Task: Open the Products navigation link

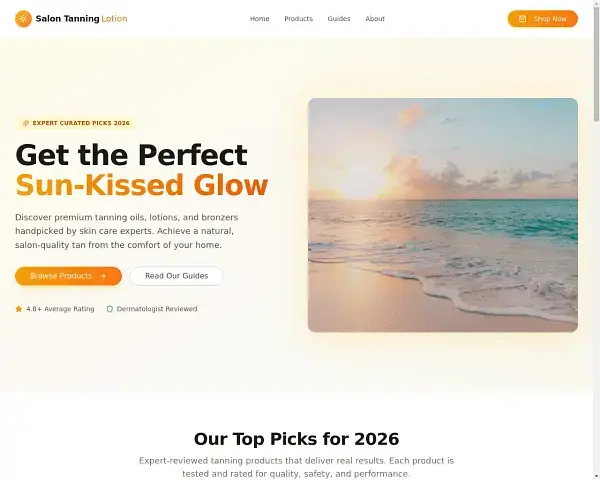Action: (x=298, y=19)
